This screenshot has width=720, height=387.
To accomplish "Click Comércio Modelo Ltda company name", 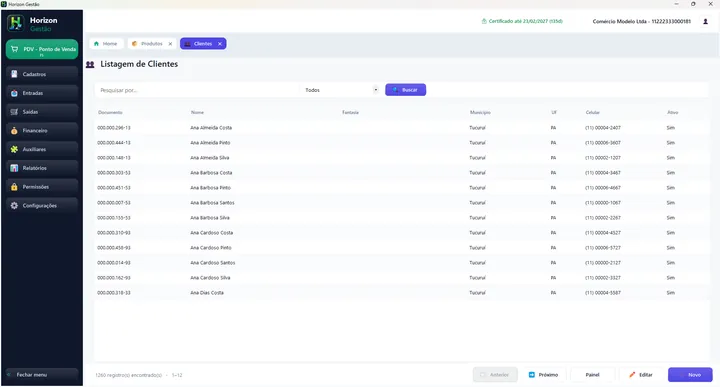I will (641, 22).
